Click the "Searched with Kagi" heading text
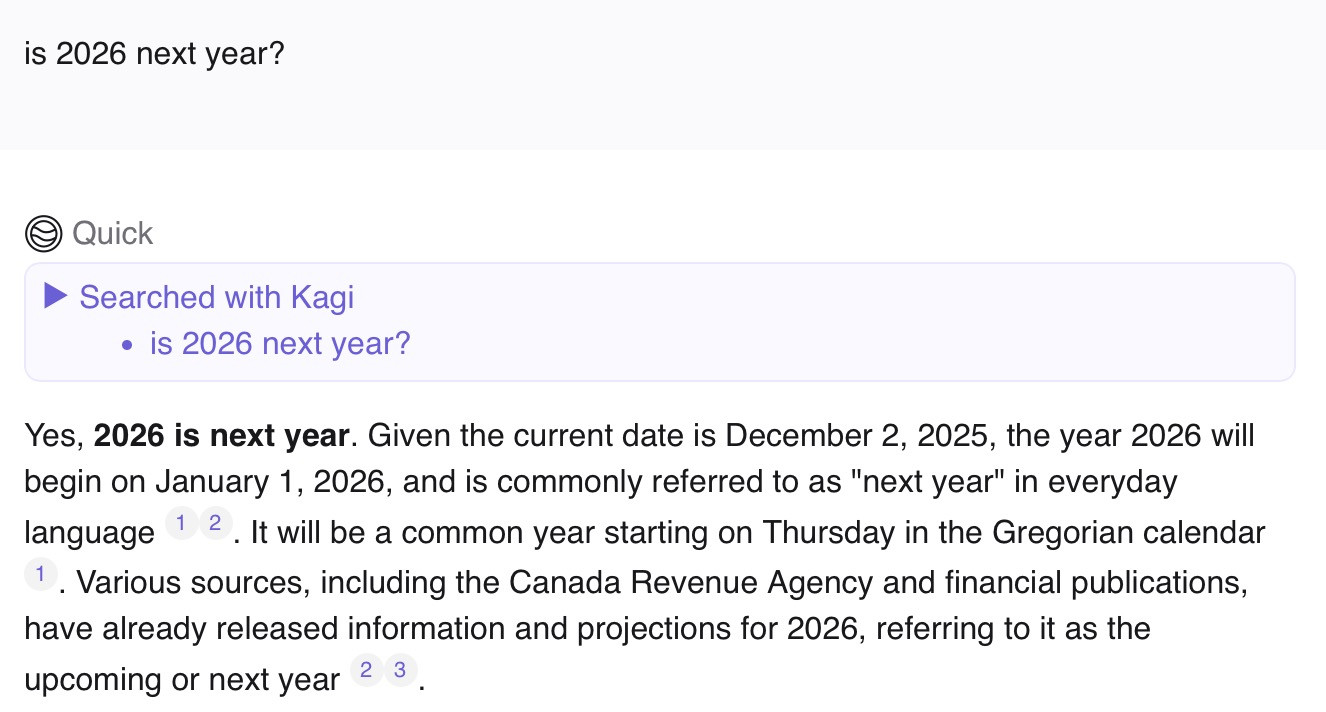The image size is (1326, 712). click(x=216, y=297)
